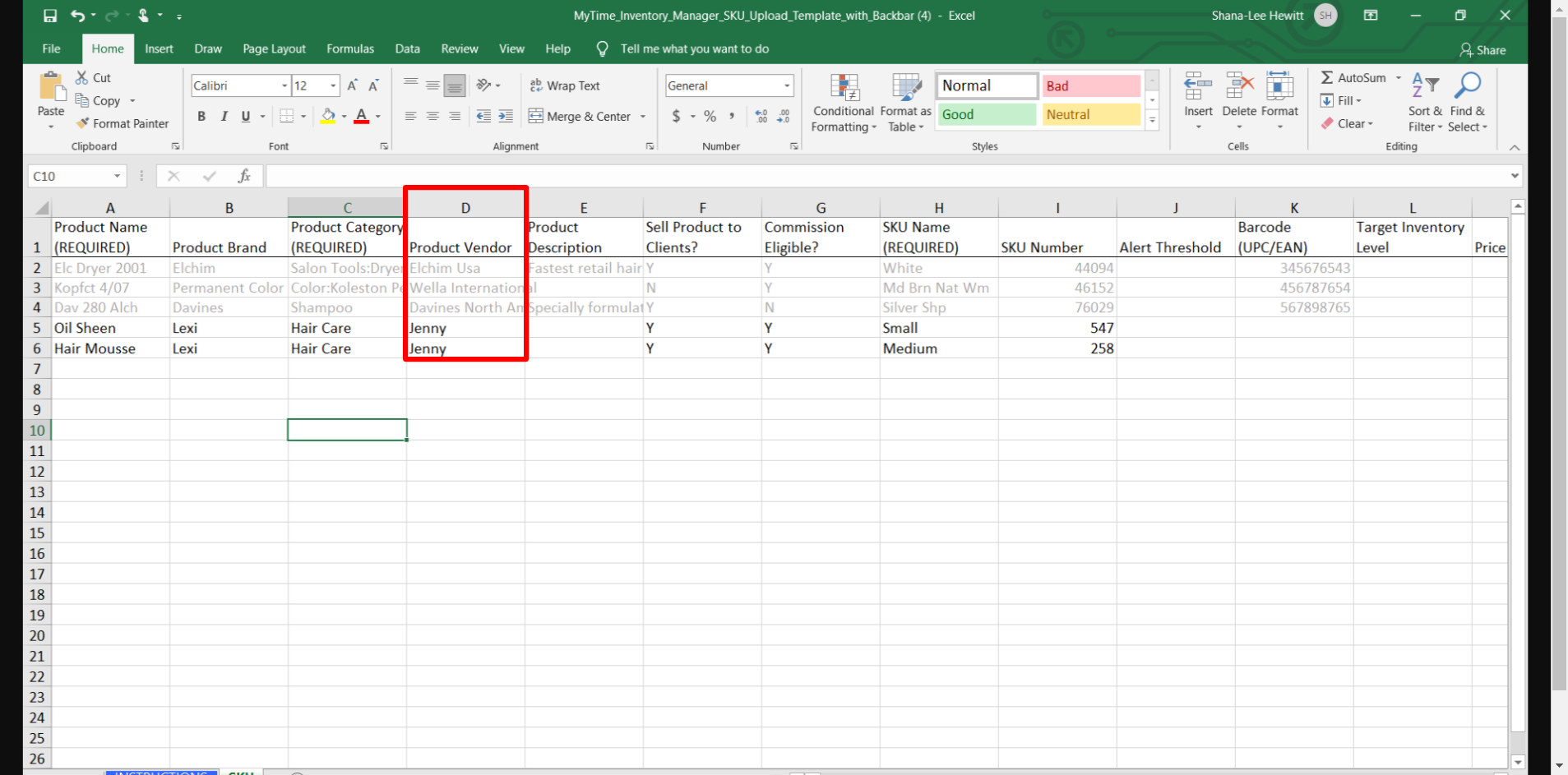Open Sort & Filter options

1425,103
